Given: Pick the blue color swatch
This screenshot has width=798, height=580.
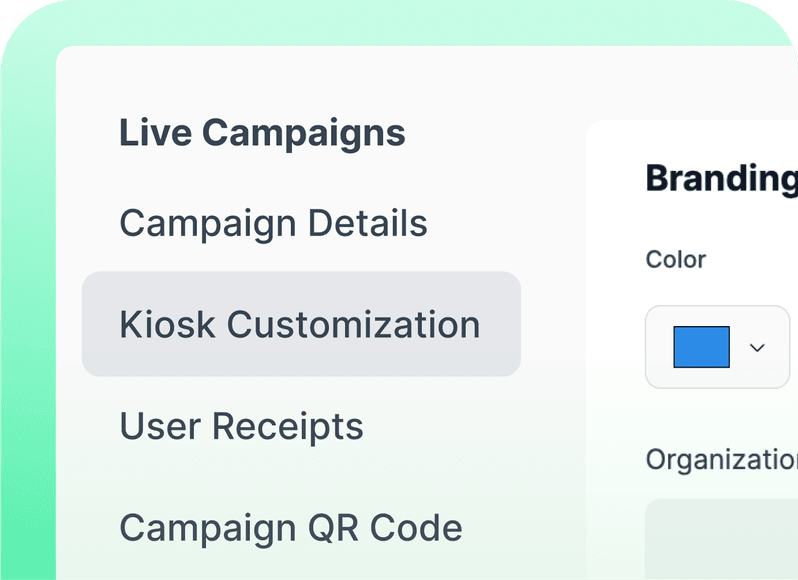Looking at the screenshot, I should pos(701,347).
